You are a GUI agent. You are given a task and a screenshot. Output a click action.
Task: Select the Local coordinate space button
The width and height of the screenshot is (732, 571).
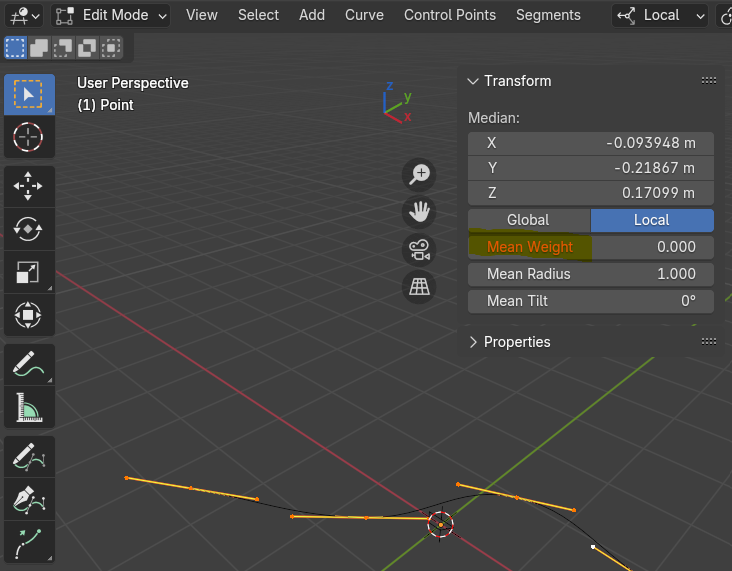652,220
